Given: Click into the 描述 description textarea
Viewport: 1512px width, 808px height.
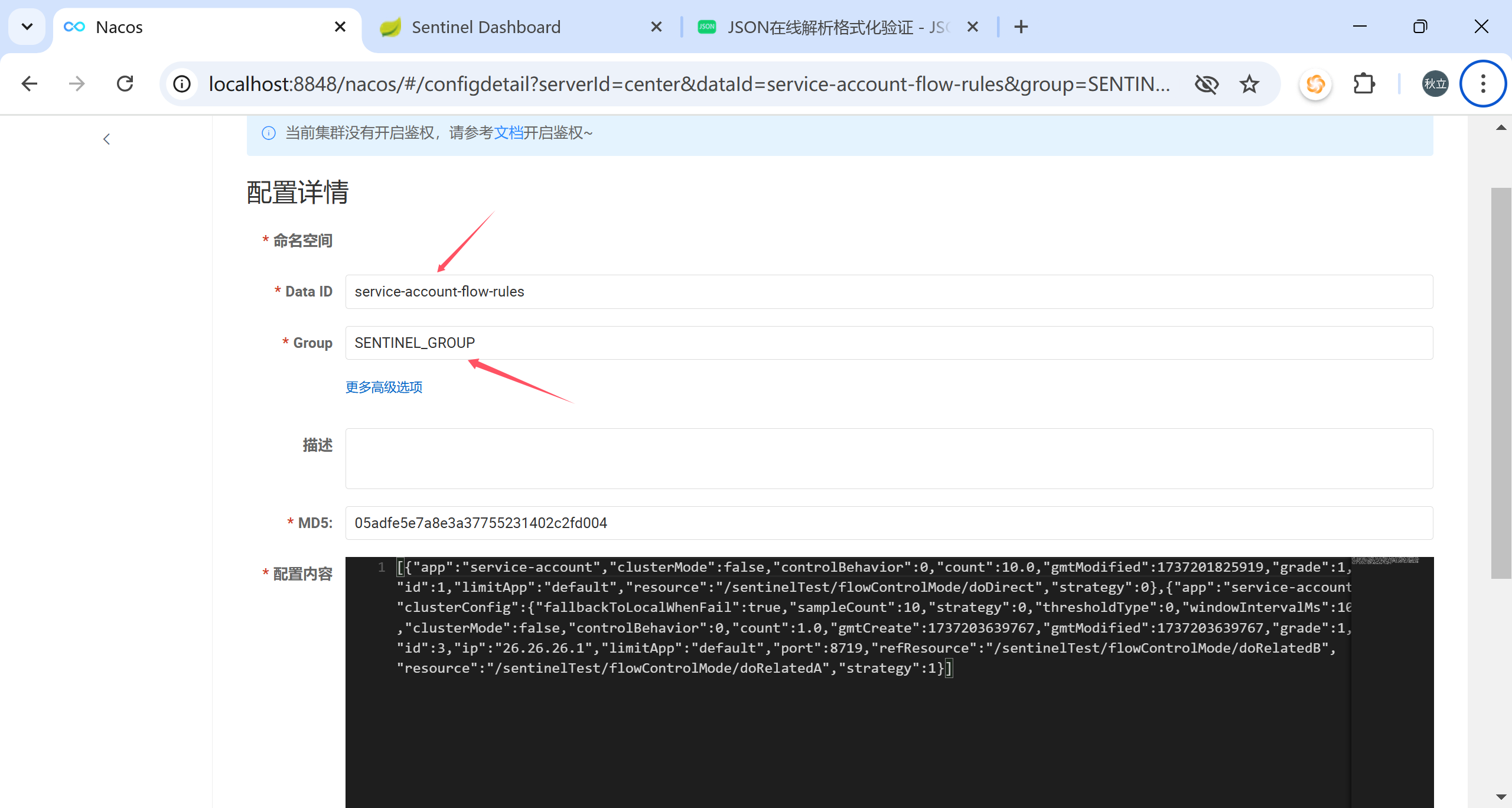Looking at the screenshot, I should 888,458.
